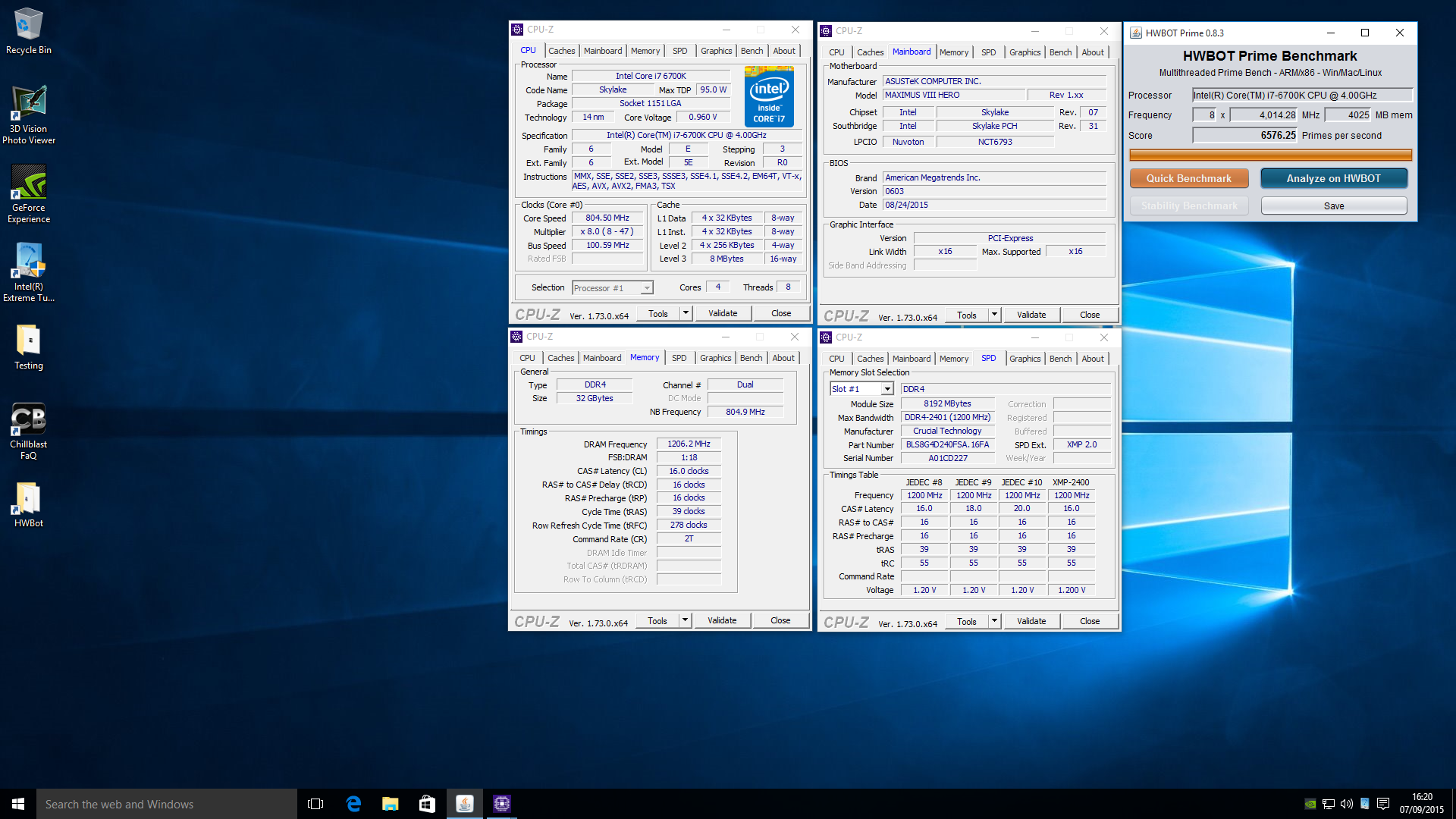Click the taskbar search box

tap(167, 804)
